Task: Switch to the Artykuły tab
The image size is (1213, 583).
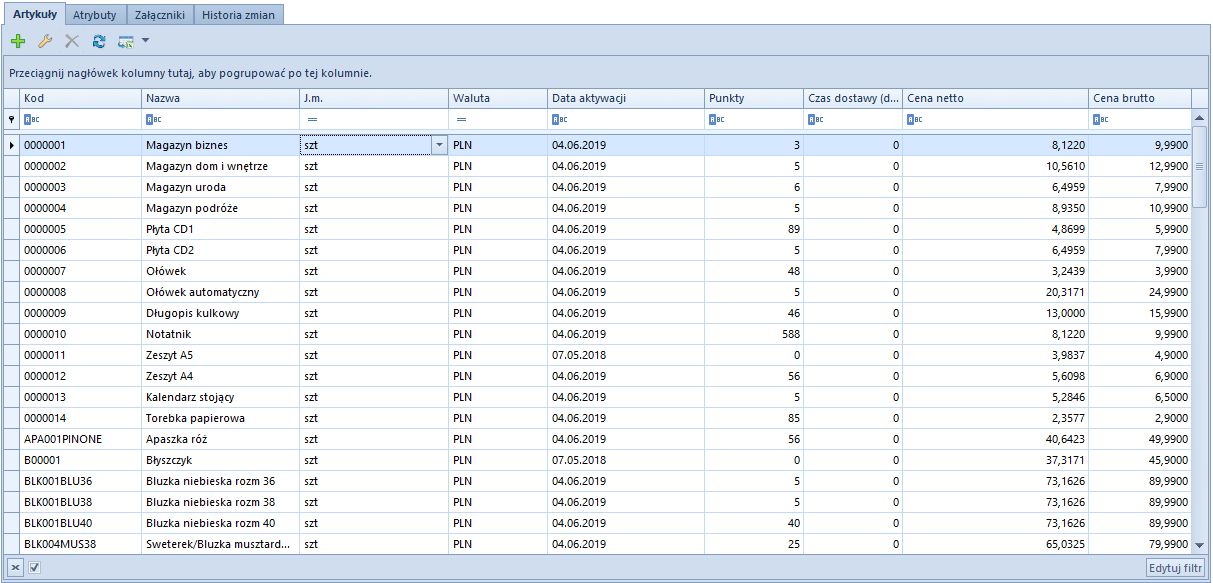Action: (34, 14)
